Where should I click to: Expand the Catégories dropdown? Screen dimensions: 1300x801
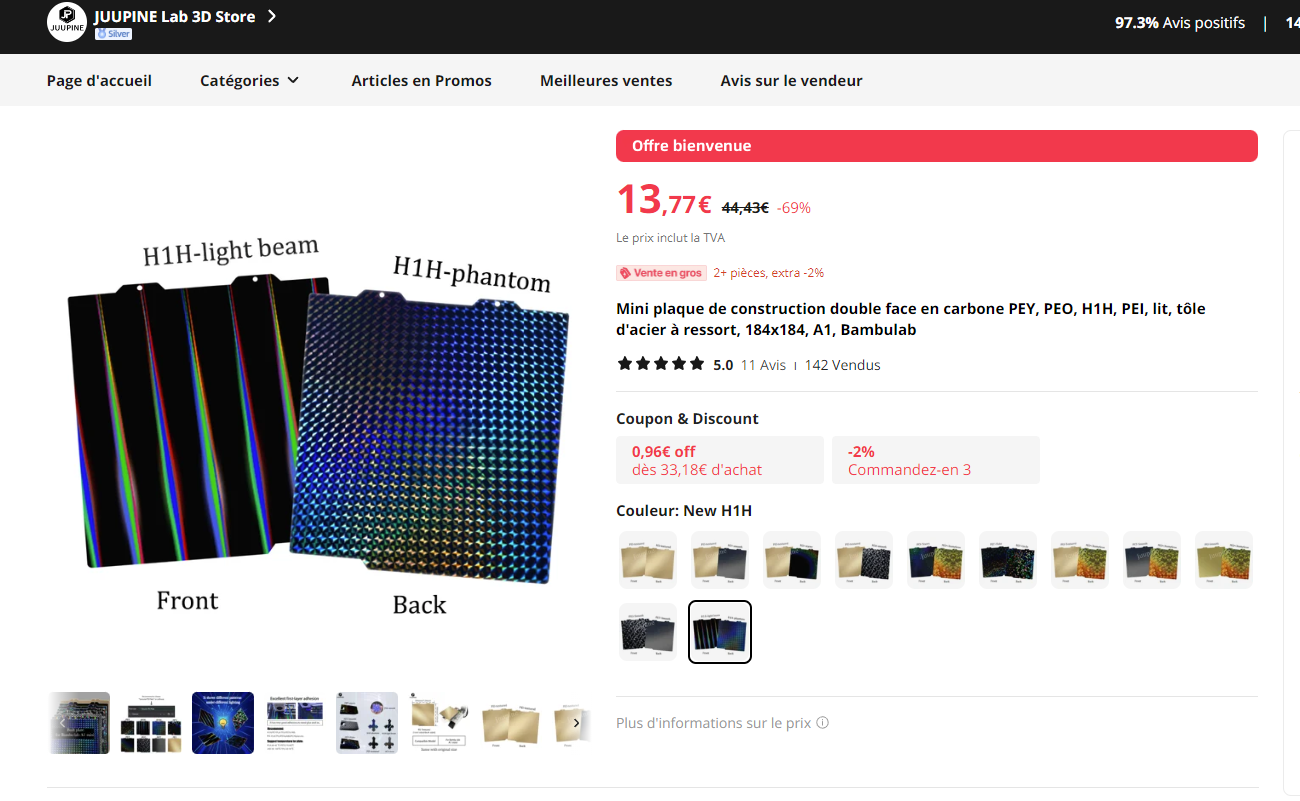249,81
